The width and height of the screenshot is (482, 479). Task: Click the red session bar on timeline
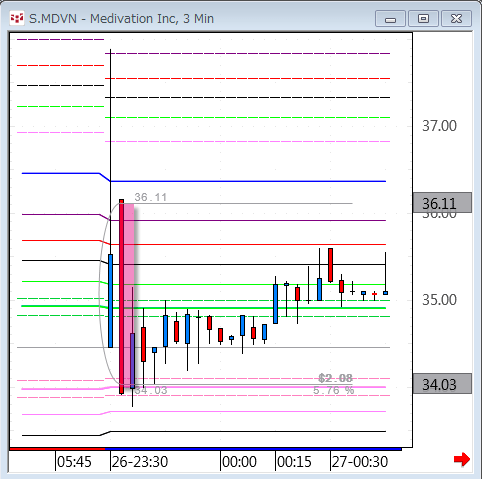pyautogui.click(x=57, y=449)
